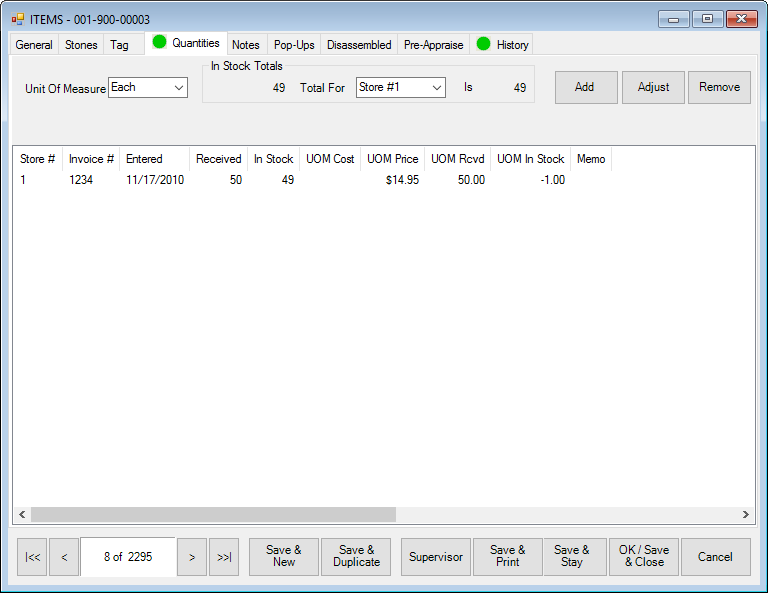Viewport: 768px width, 593px height.
Task: Go to next record arrow
Action: (191, 557)
